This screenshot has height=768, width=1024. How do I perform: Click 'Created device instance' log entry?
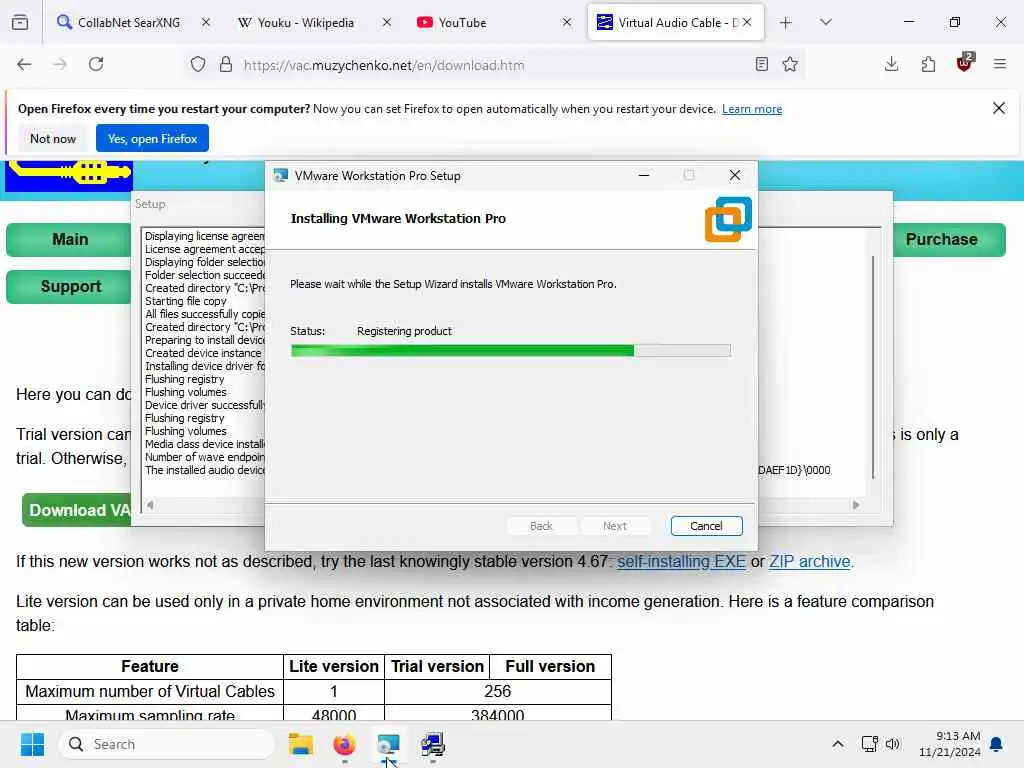point(203,353)
